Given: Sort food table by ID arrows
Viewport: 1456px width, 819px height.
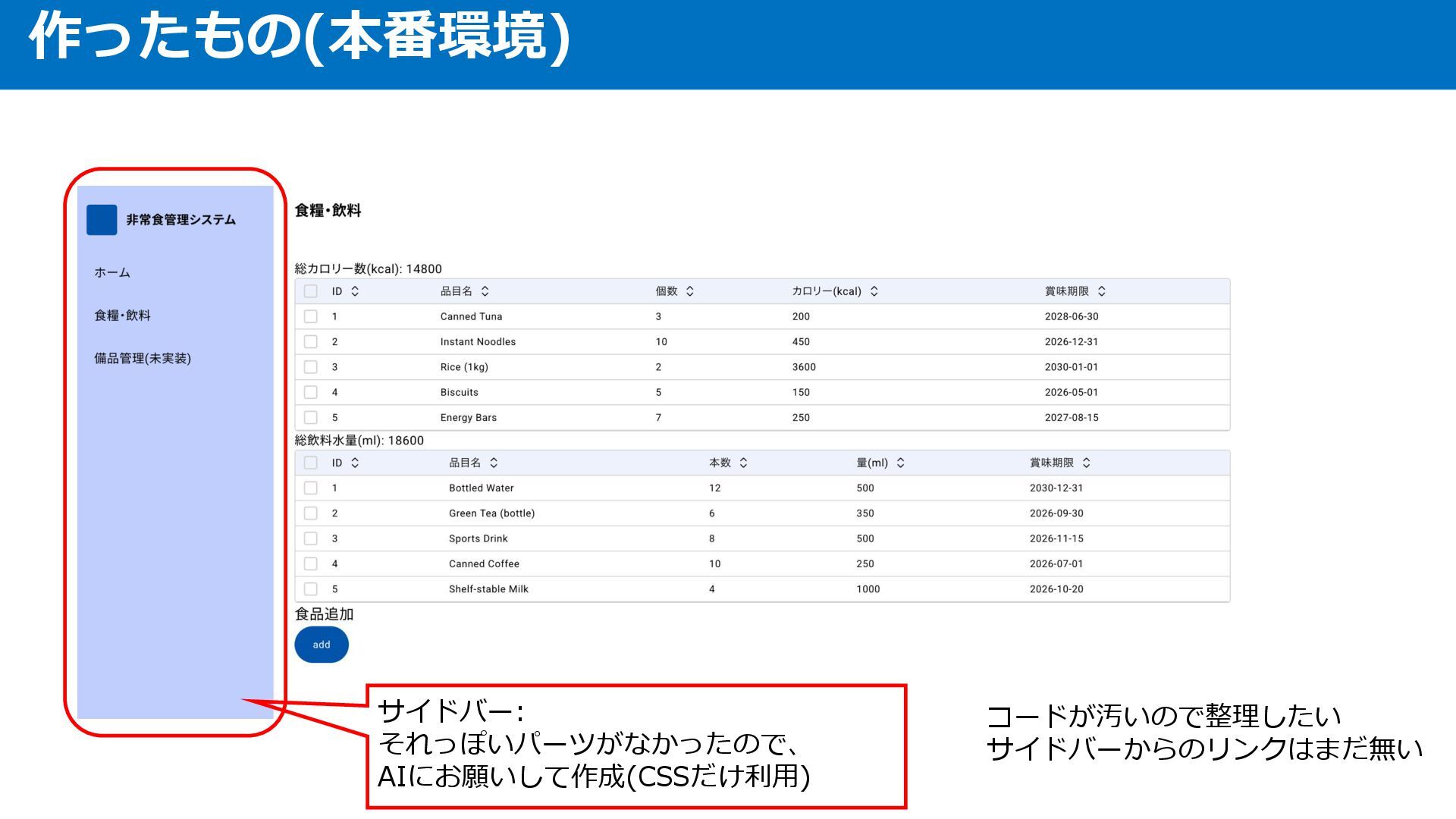Looking at the screenshot, I should tap(355, 291).
